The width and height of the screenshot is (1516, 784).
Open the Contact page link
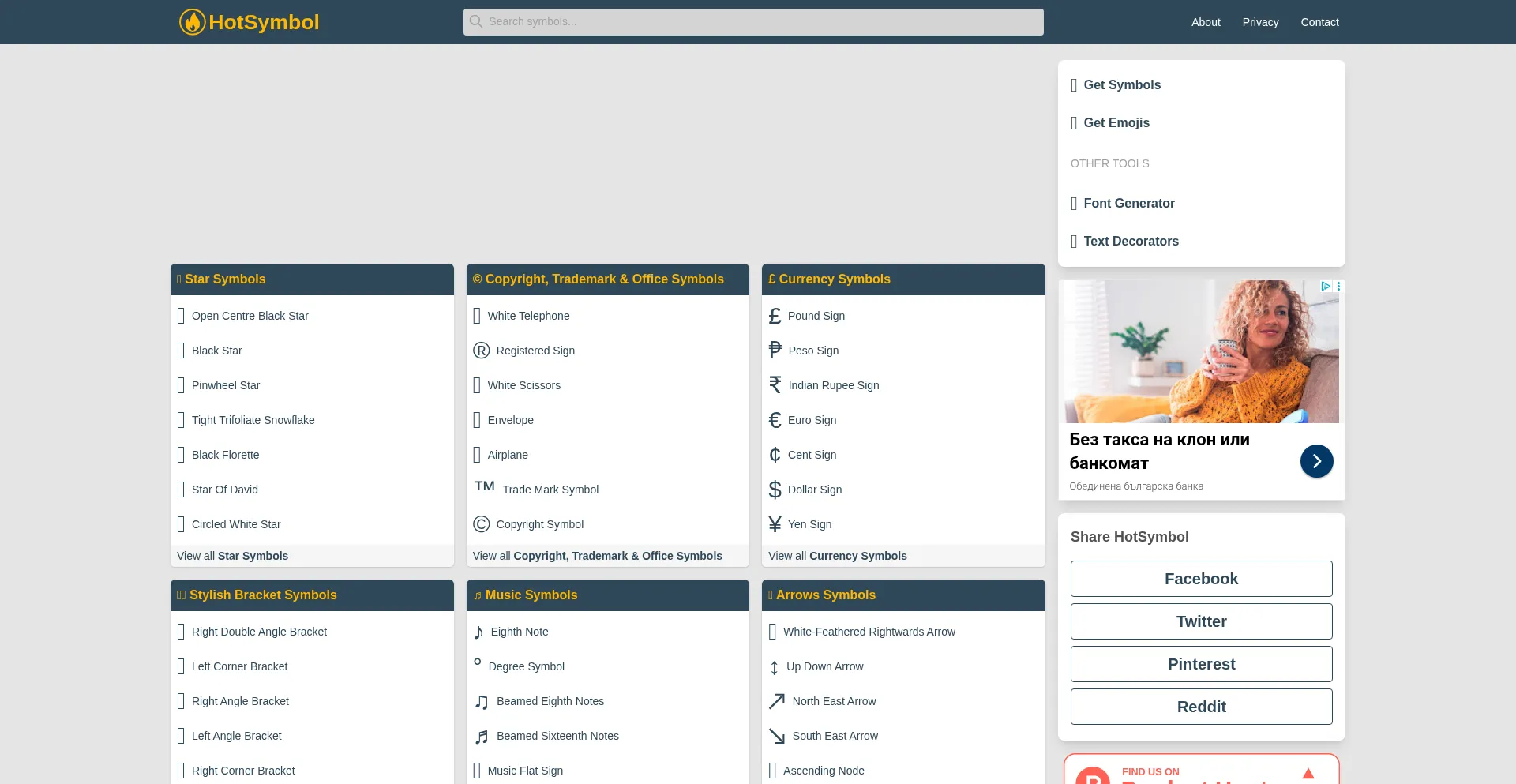tap(1319, 22)
